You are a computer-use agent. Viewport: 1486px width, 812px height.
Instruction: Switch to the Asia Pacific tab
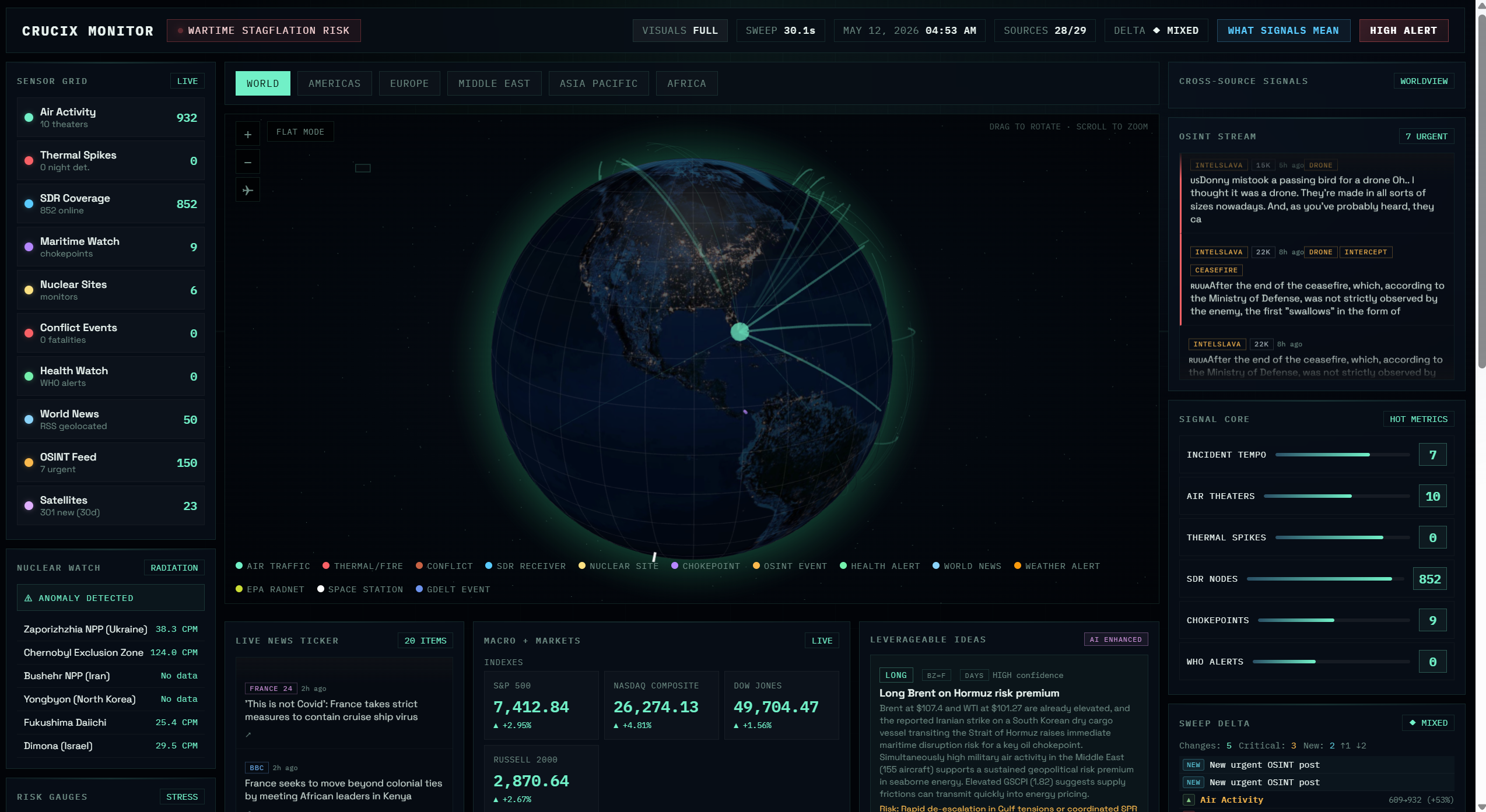click(x=599, y=83)
